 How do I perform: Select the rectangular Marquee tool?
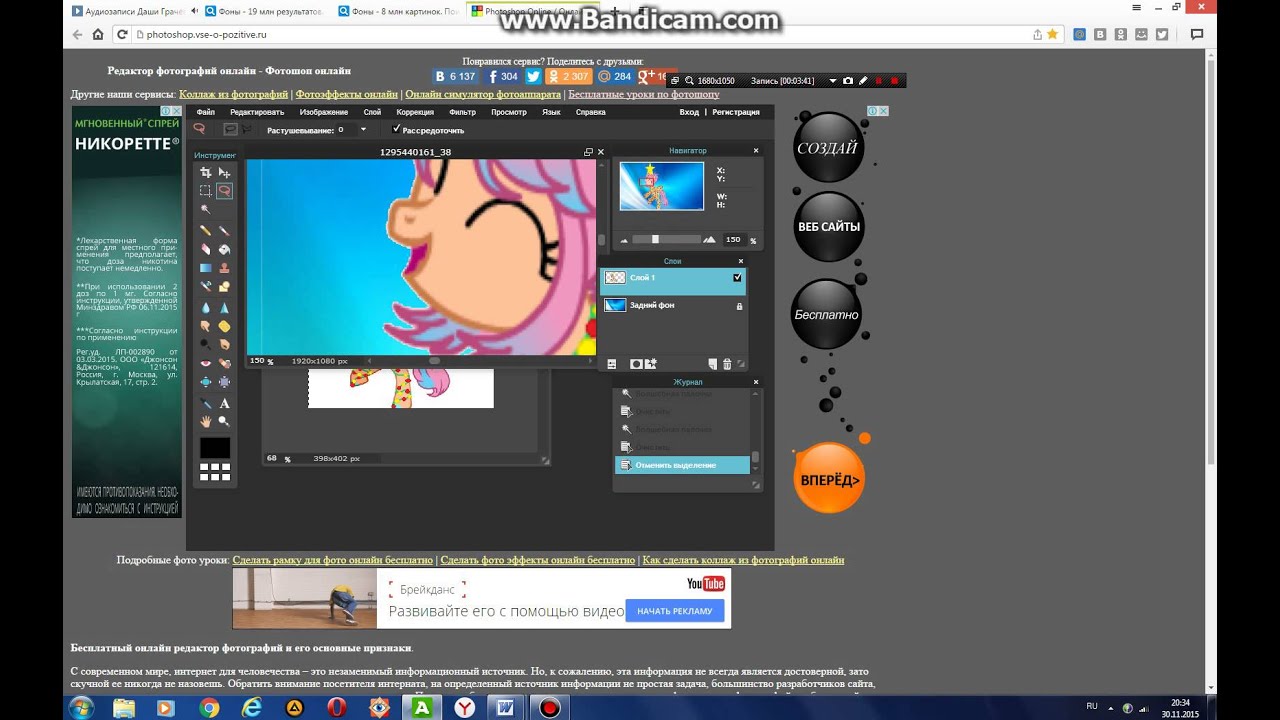[206, 191]
